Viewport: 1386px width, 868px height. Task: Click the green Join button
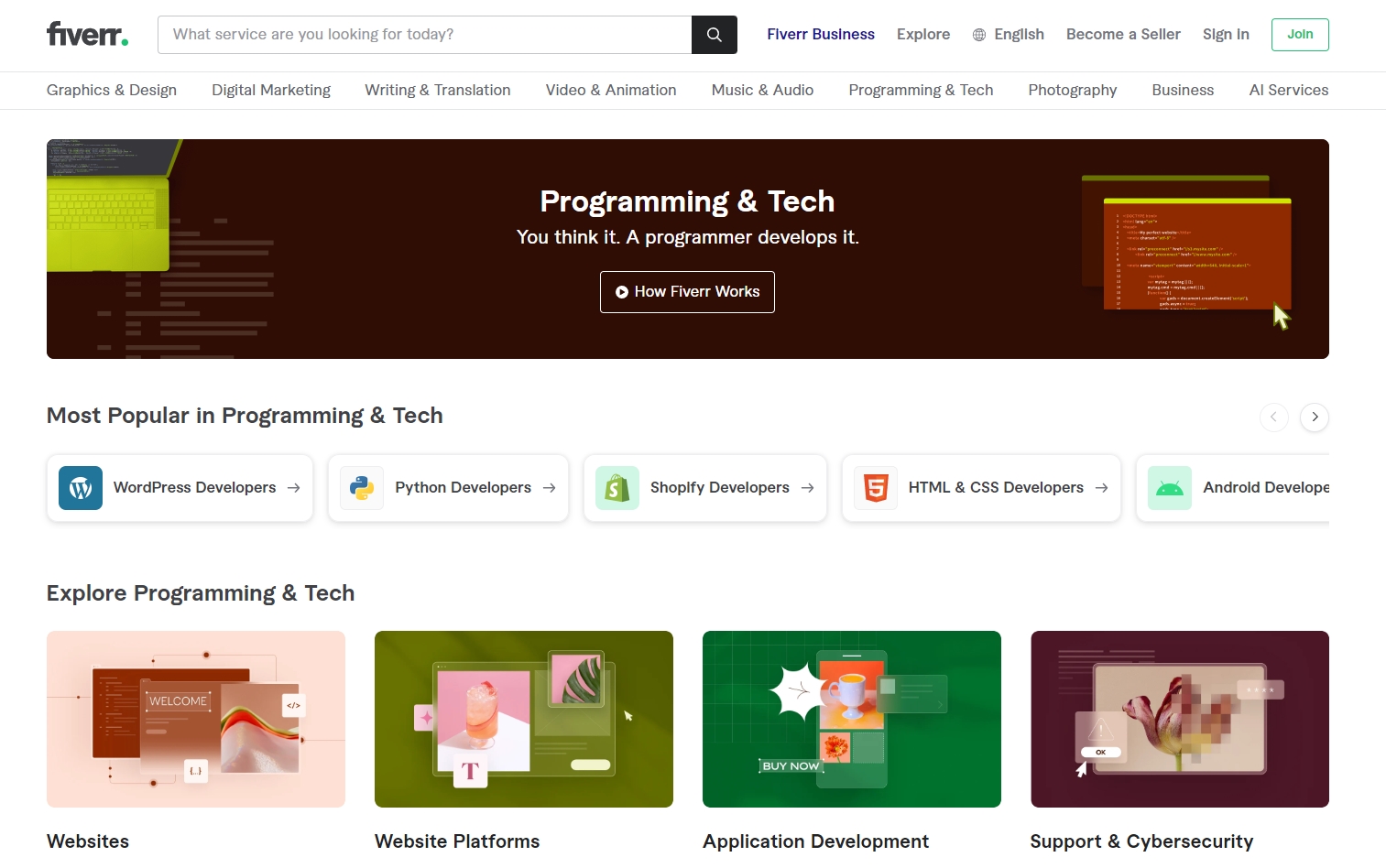[1300, 35]
